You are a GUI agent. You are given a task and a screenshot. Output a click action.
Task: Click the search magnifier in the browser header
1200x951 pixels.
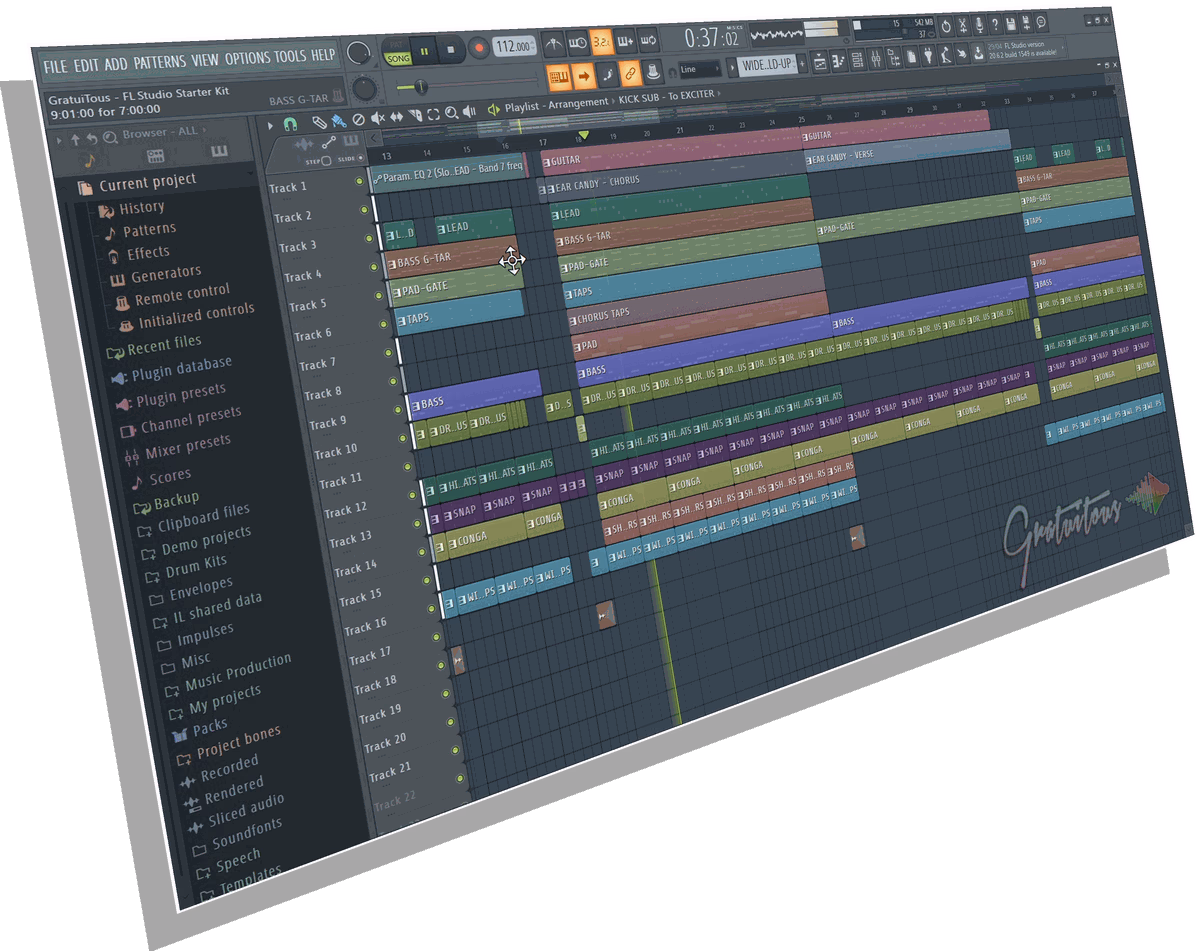tap(110, 138)
